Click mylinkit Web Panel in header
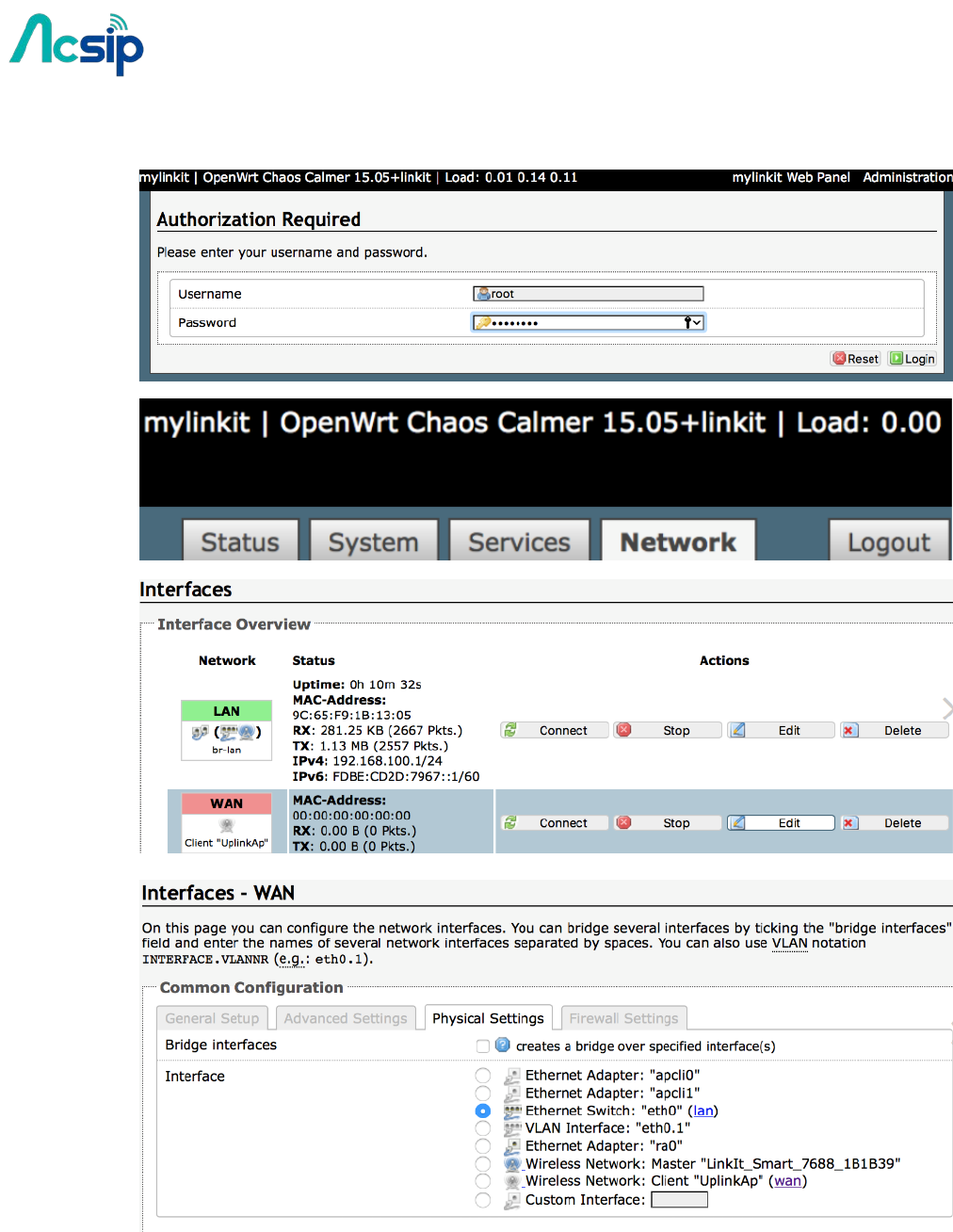Viewport: 953px width, 1232px height. coord(791,178)
